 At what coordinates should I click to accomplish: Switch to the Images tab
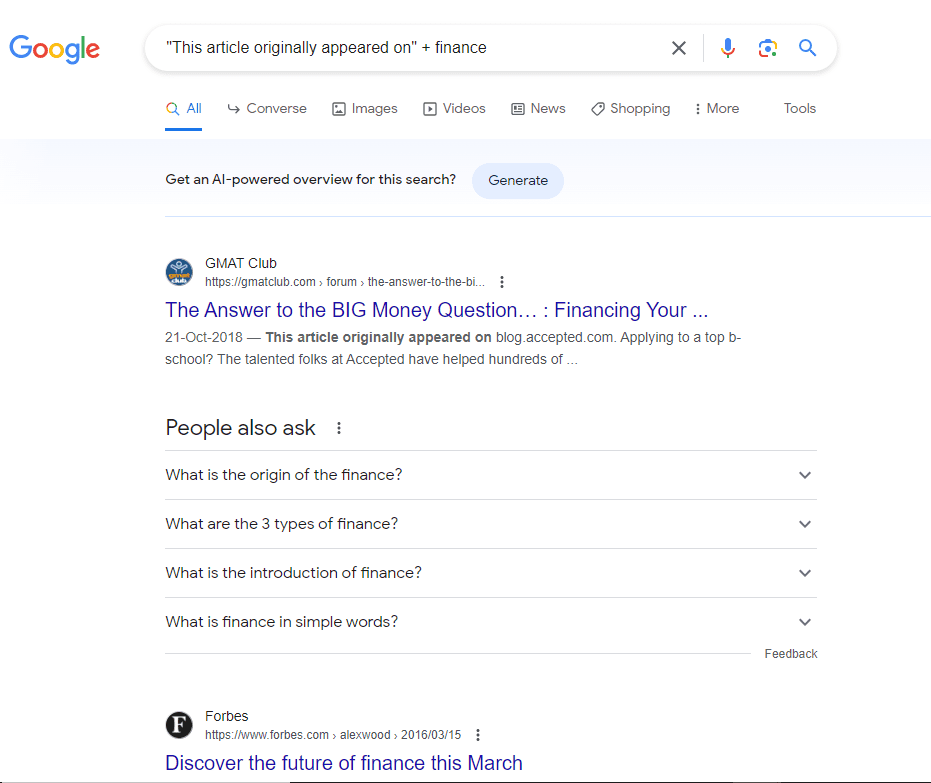(365, 109)
